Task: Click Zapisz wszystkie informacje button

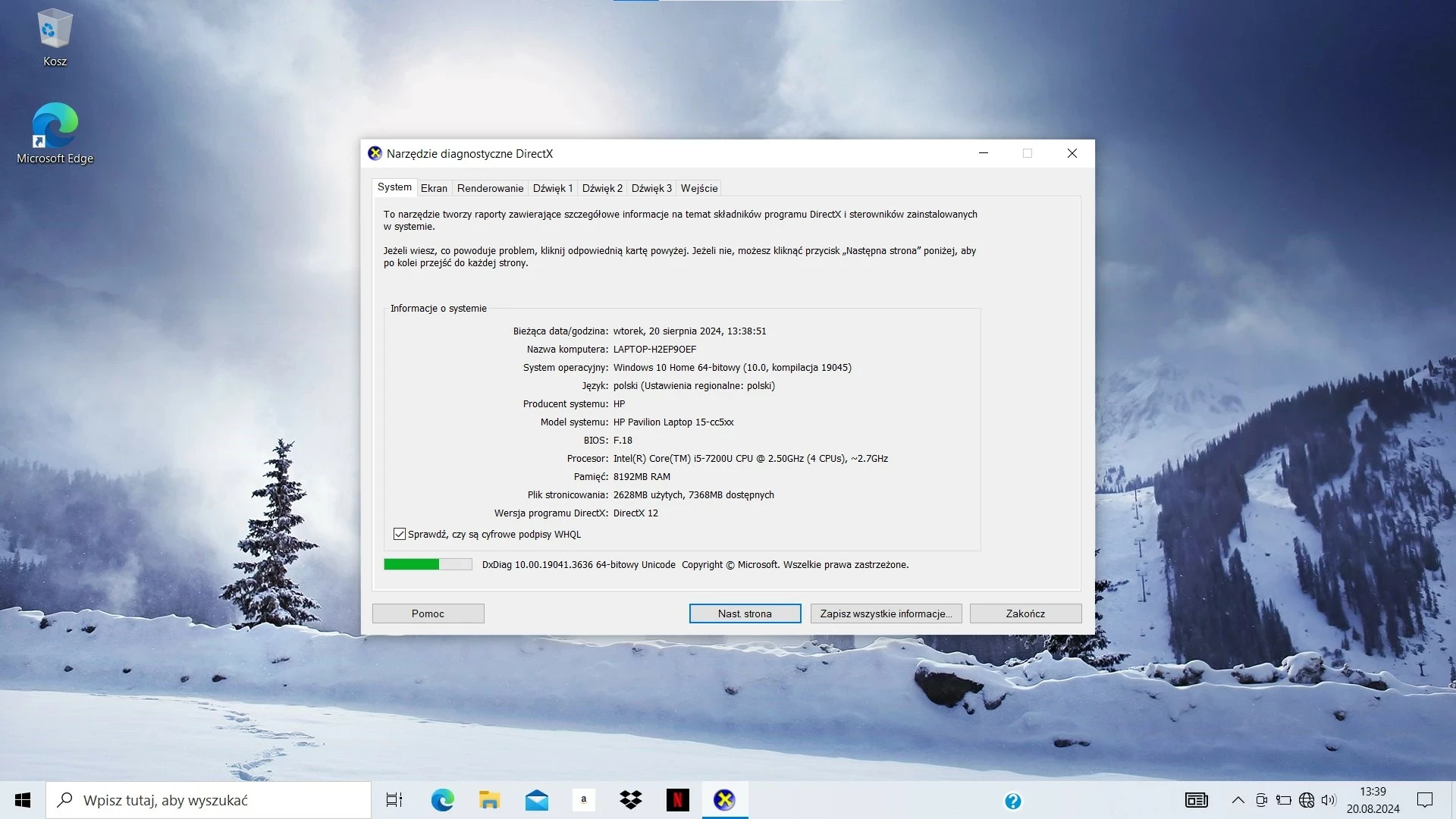Action: 886,613
